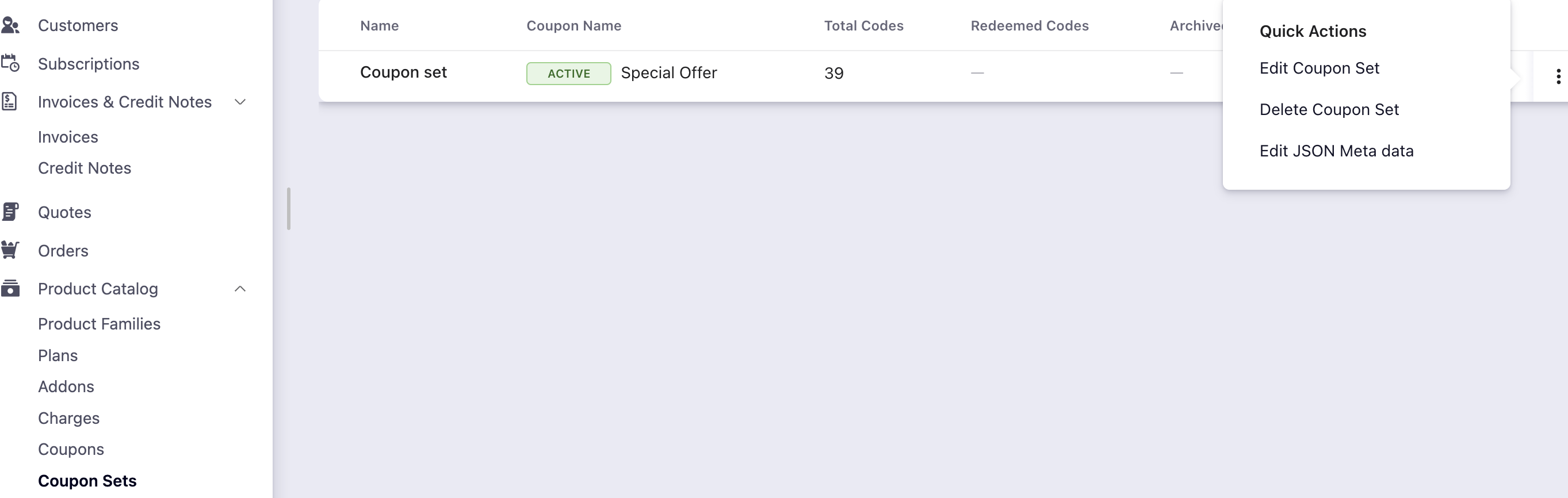Open Product Families page
This screenshot has width=1568, height=498.
[99, 324]
